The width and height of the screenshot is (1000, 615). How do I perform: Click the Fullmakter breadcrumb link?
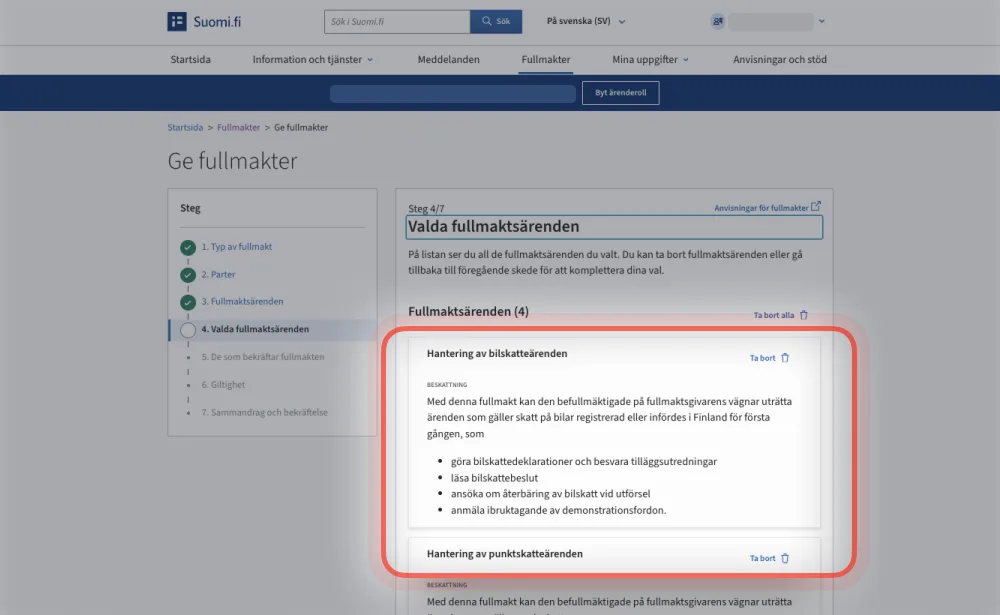[239, 128]
